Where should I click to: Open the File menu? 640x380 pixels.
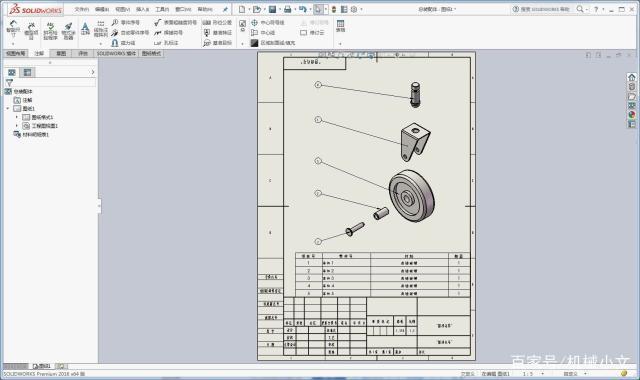(x=82, y=9)
